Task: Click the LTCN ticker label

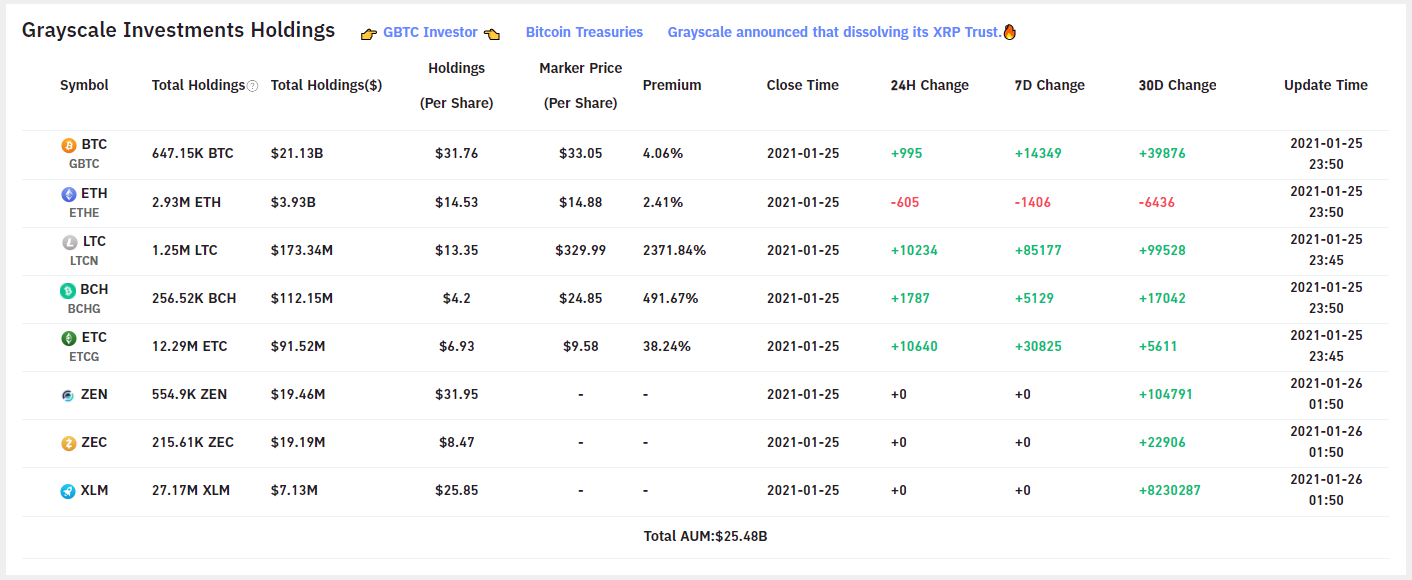Action: tap(84, 260)
